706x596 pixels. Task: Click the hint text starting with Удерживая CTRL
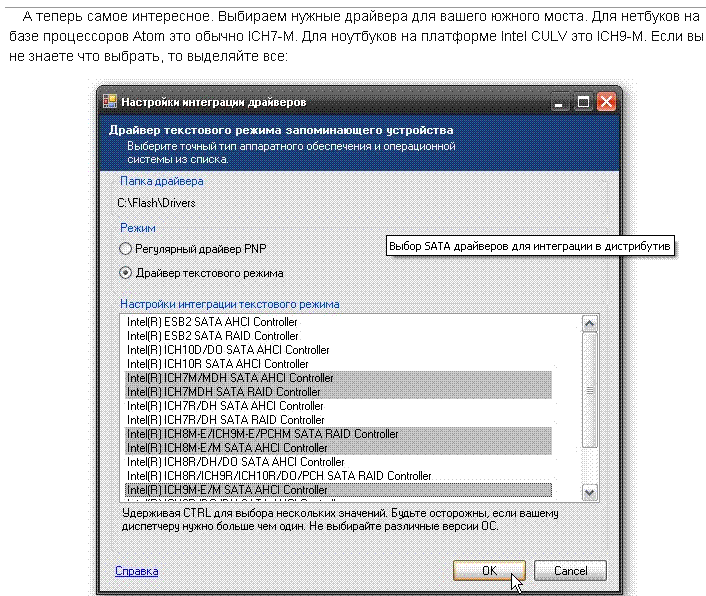click(x=340, y=519)
